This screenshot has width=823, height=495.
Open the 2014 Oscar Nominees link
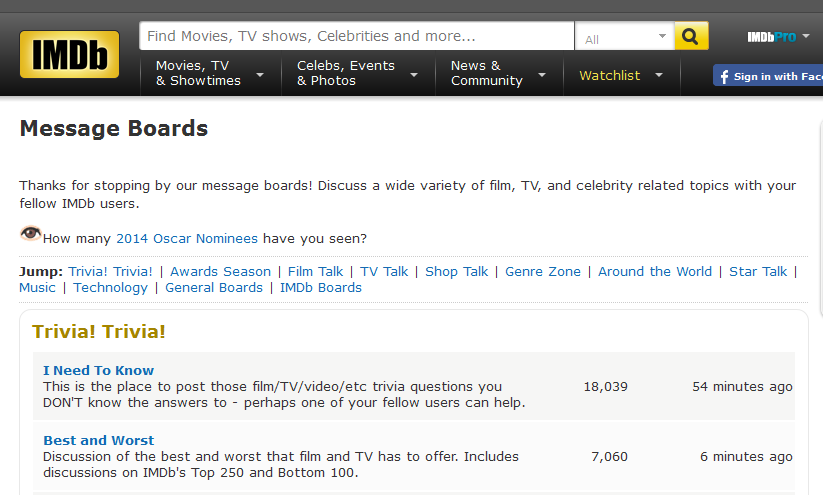187,239
